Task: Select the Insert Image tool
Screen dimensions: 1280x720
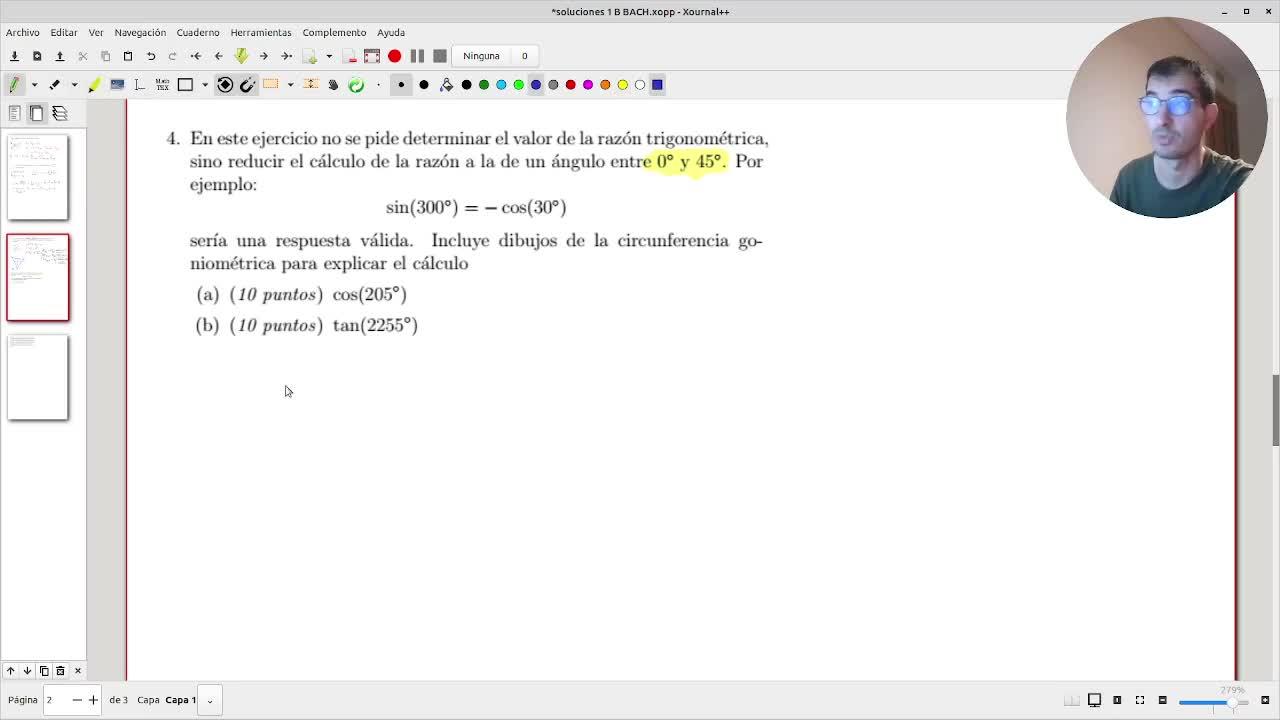Action: [x=117, y=85]
